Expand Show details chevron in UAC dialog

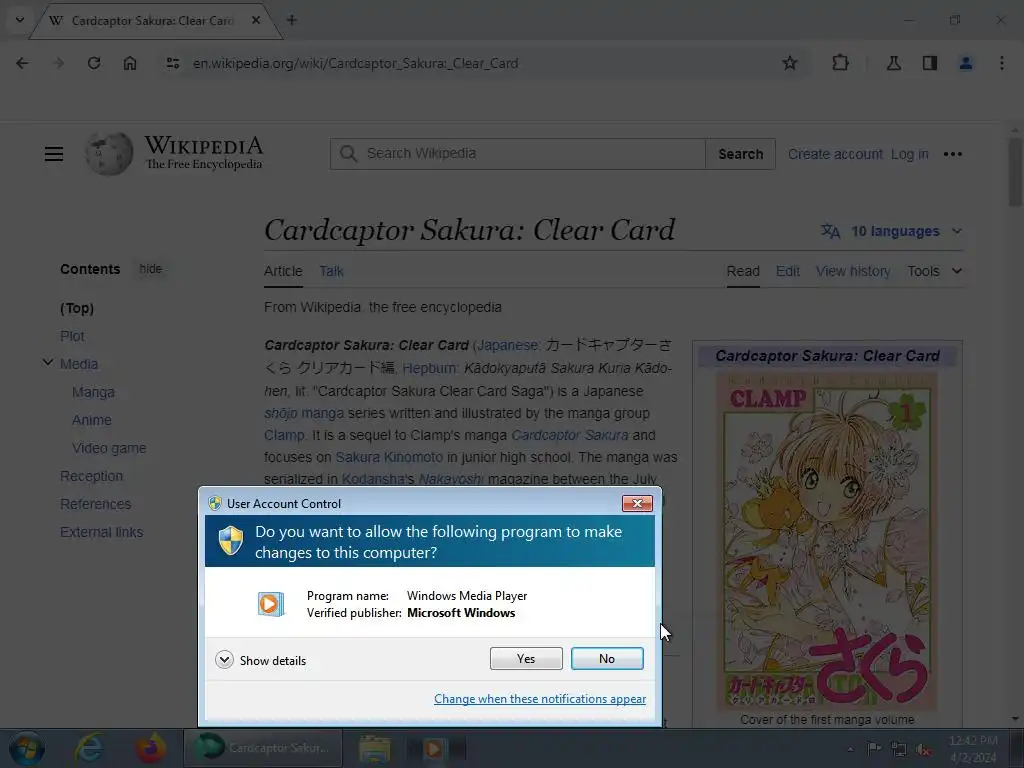tap(224, 660)
